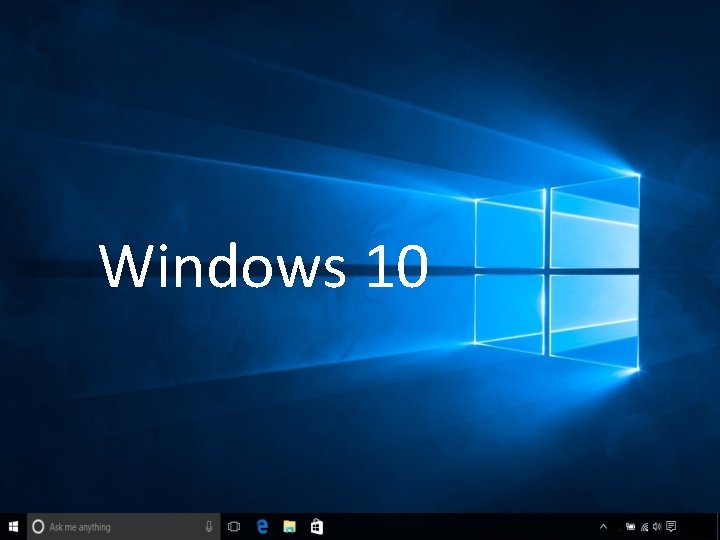Viewport: 720px width, 540px height.
Task: Open the Windows Store from taskbar
Action: tap(317, 527)
